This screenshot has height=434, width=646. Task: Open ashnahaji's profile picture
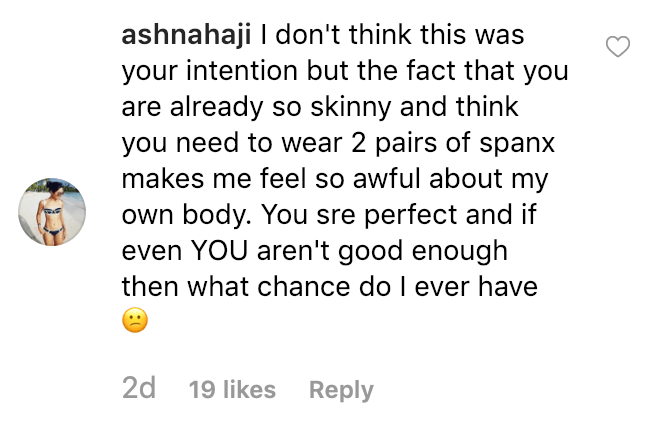click(x=52, y=211)
